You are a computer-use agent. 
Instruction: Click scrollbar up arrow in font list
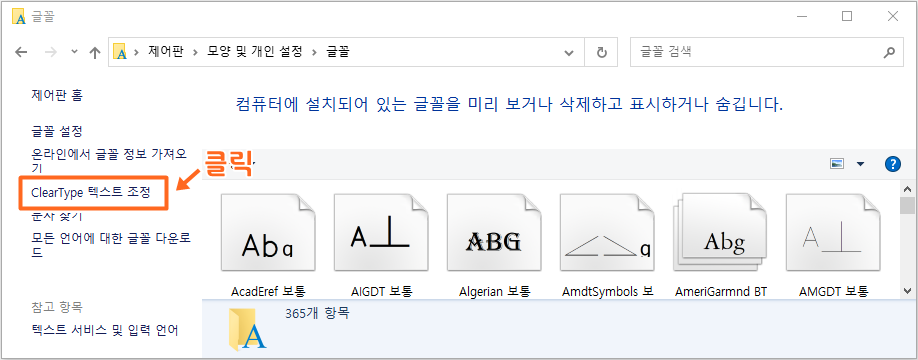pos(907,189)
